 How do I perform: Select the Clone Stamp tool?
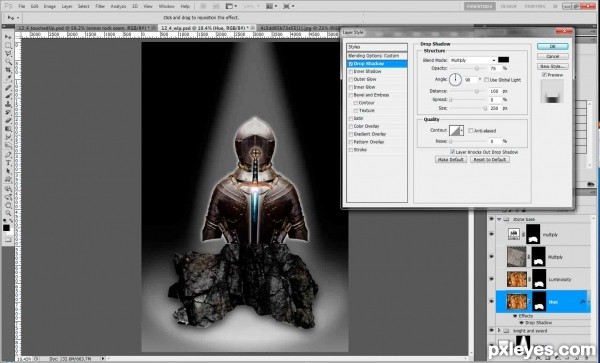[x=8, y=104]
